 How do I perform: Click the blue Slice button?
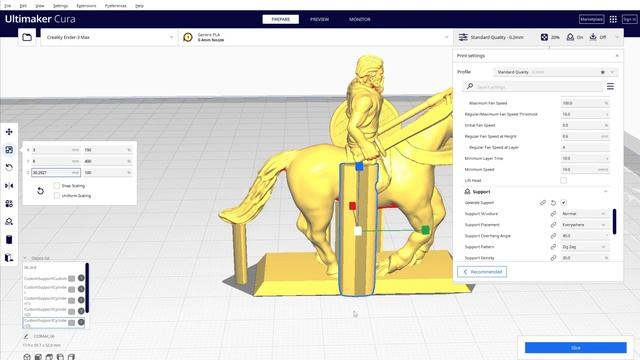click(576, 348)
